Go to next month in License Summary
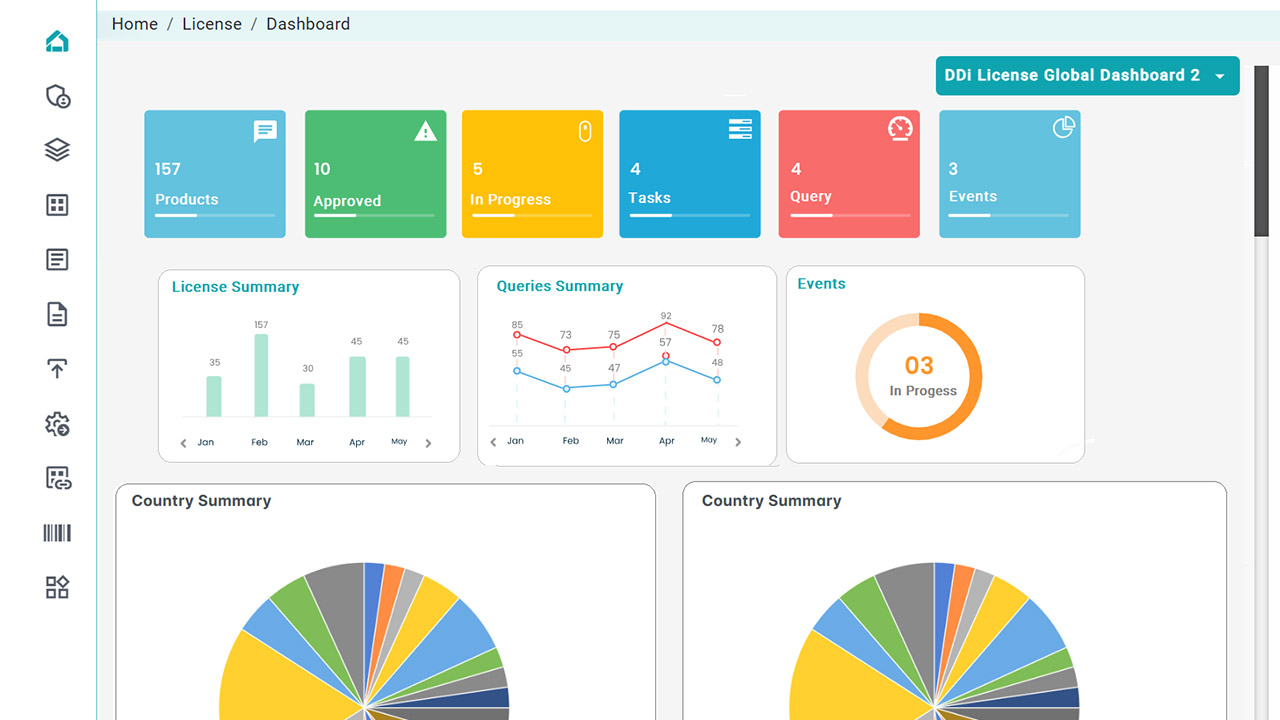This screenshot has height=720, width=1280. [428, 443]
